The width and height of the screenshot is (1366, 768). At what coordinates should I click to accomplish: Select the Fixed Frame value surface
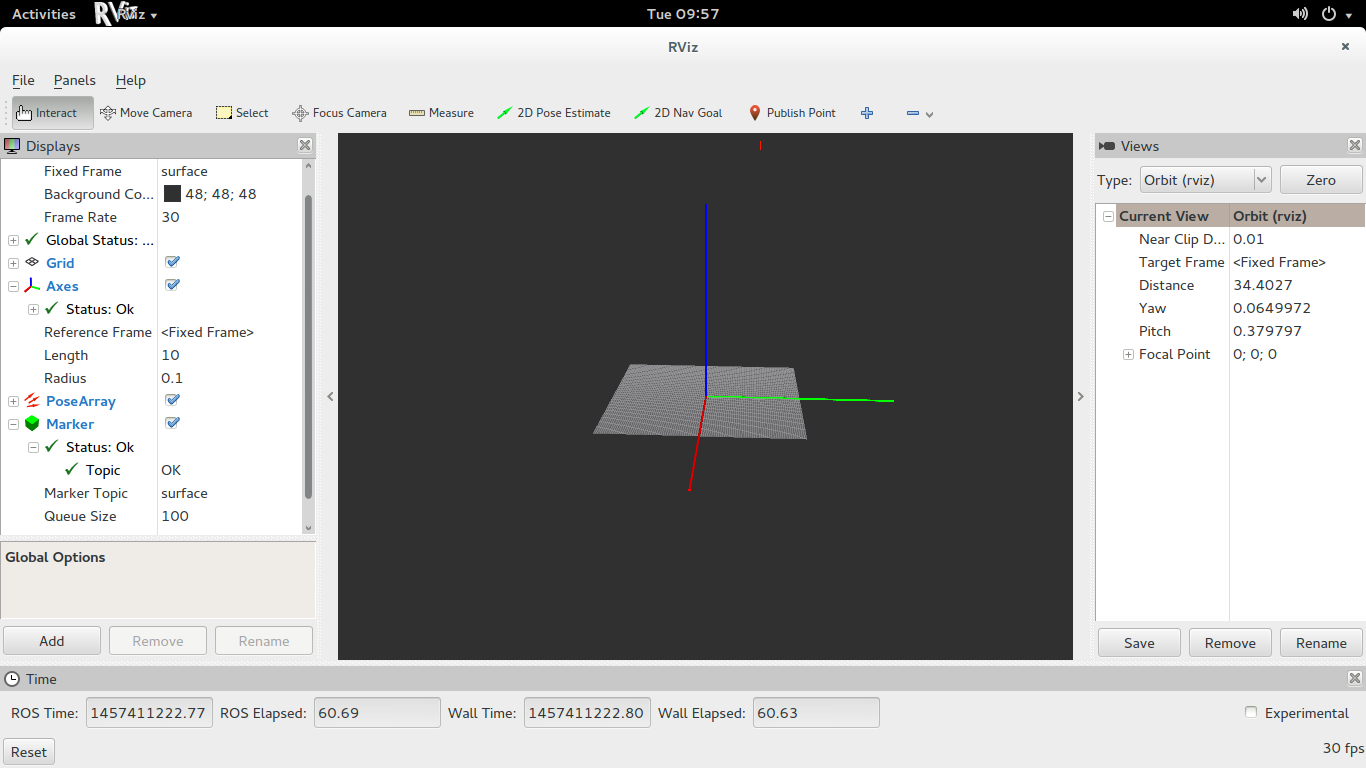(x=184, y=171)
